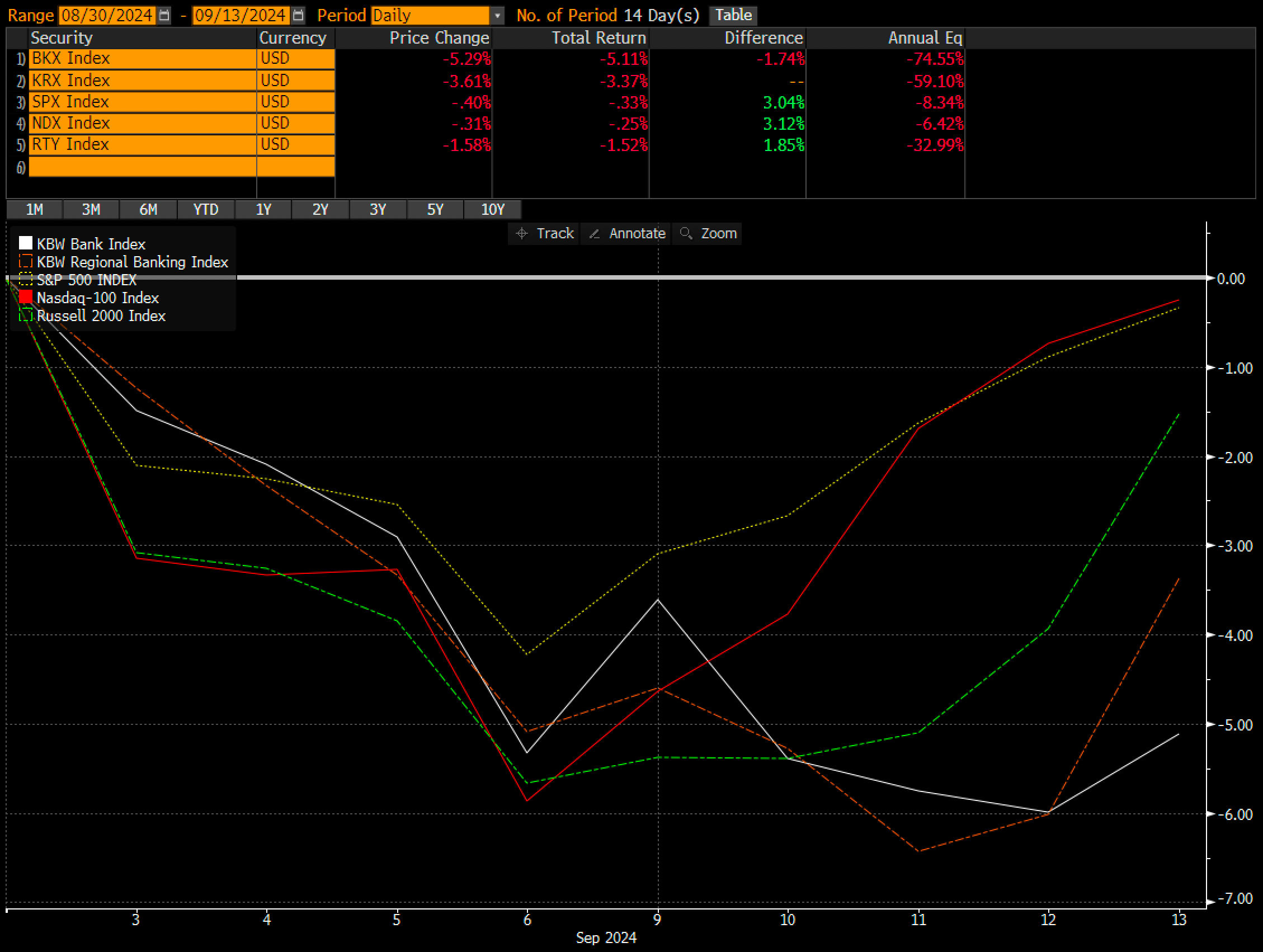Open the end date calendar picker icon
Image resolution: width=1263 pixels, height=952 pixels.
tap(298, 16)
